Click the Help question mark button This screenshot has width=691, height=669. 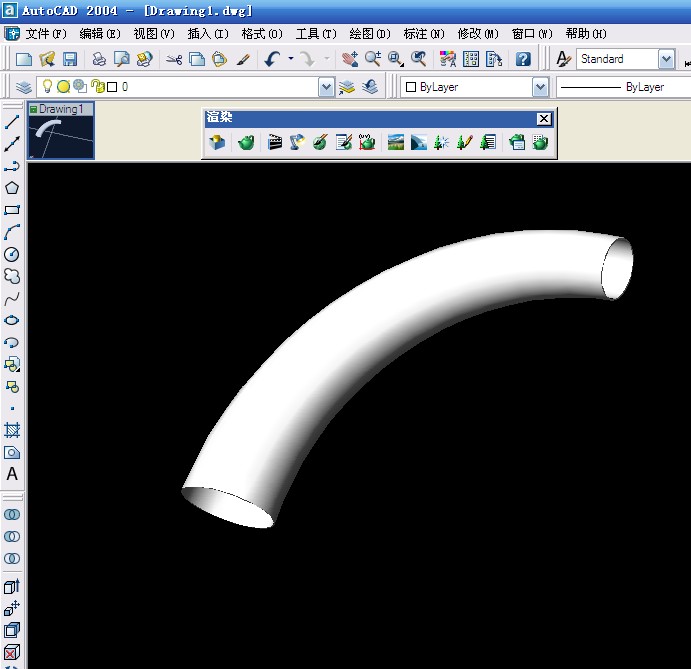tap(523, 59)
